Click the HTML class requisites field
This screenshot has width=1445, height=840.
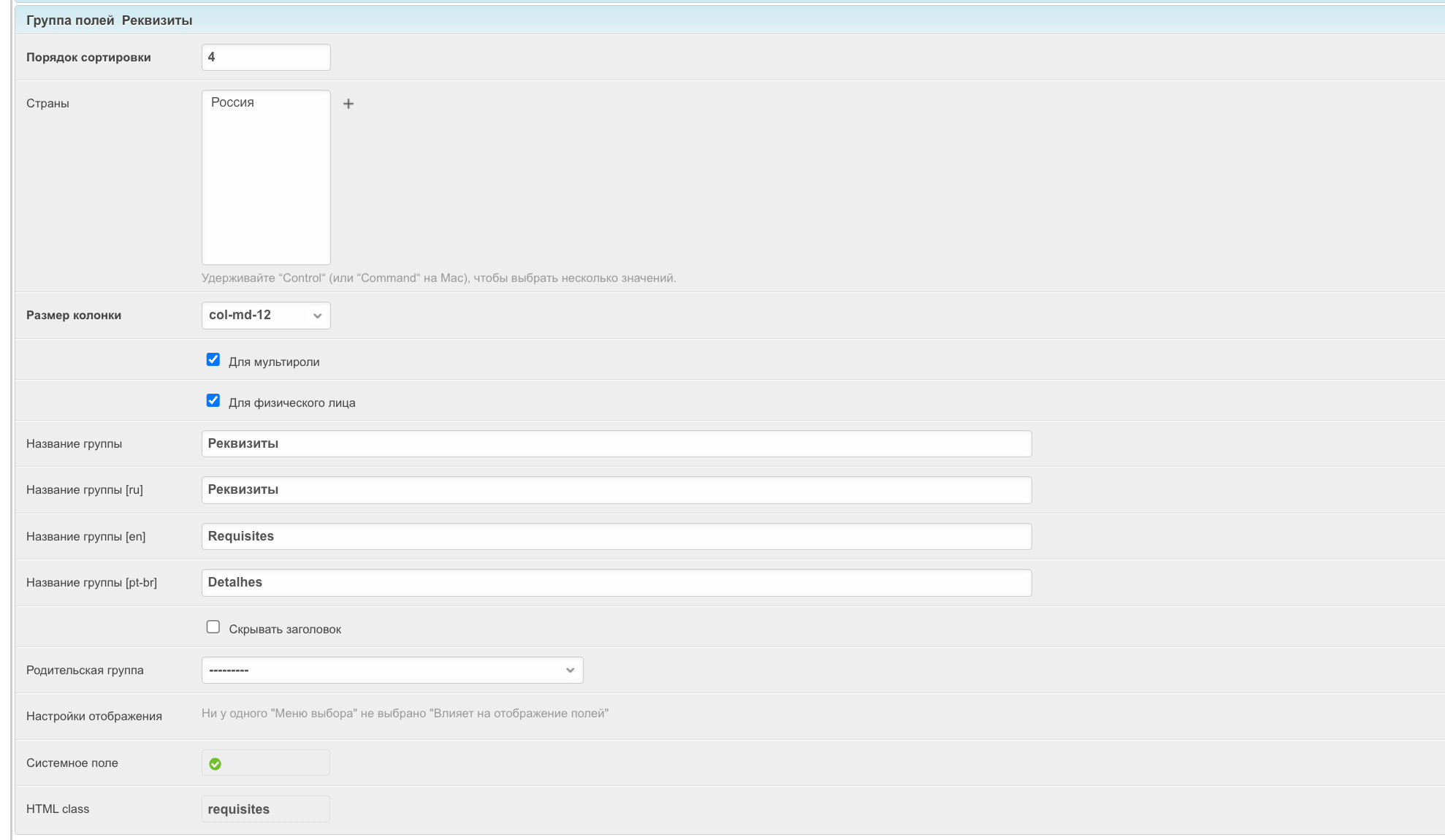tap(266, 809)
